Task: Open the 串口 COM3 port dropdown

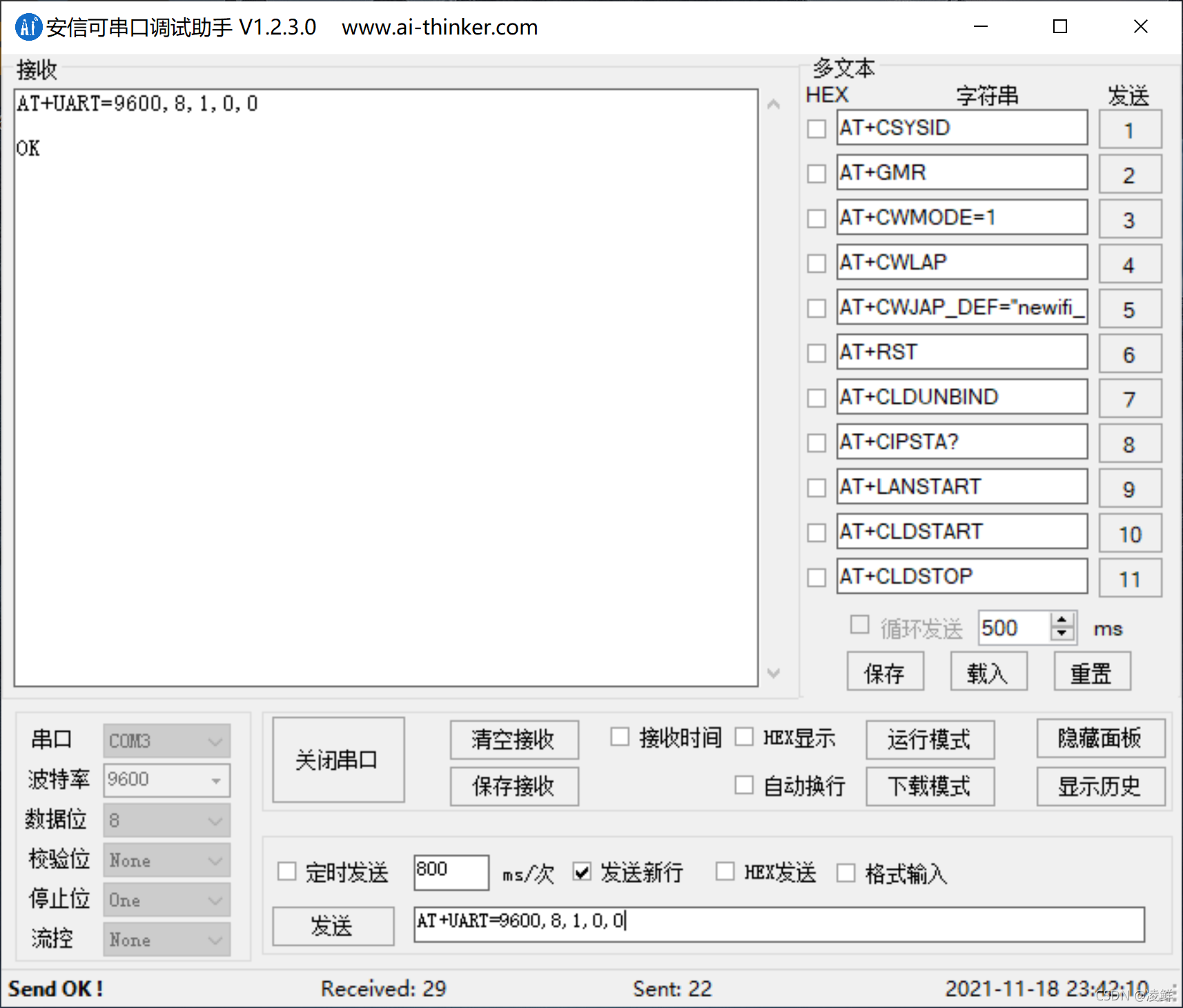Action: pos(166,741)
